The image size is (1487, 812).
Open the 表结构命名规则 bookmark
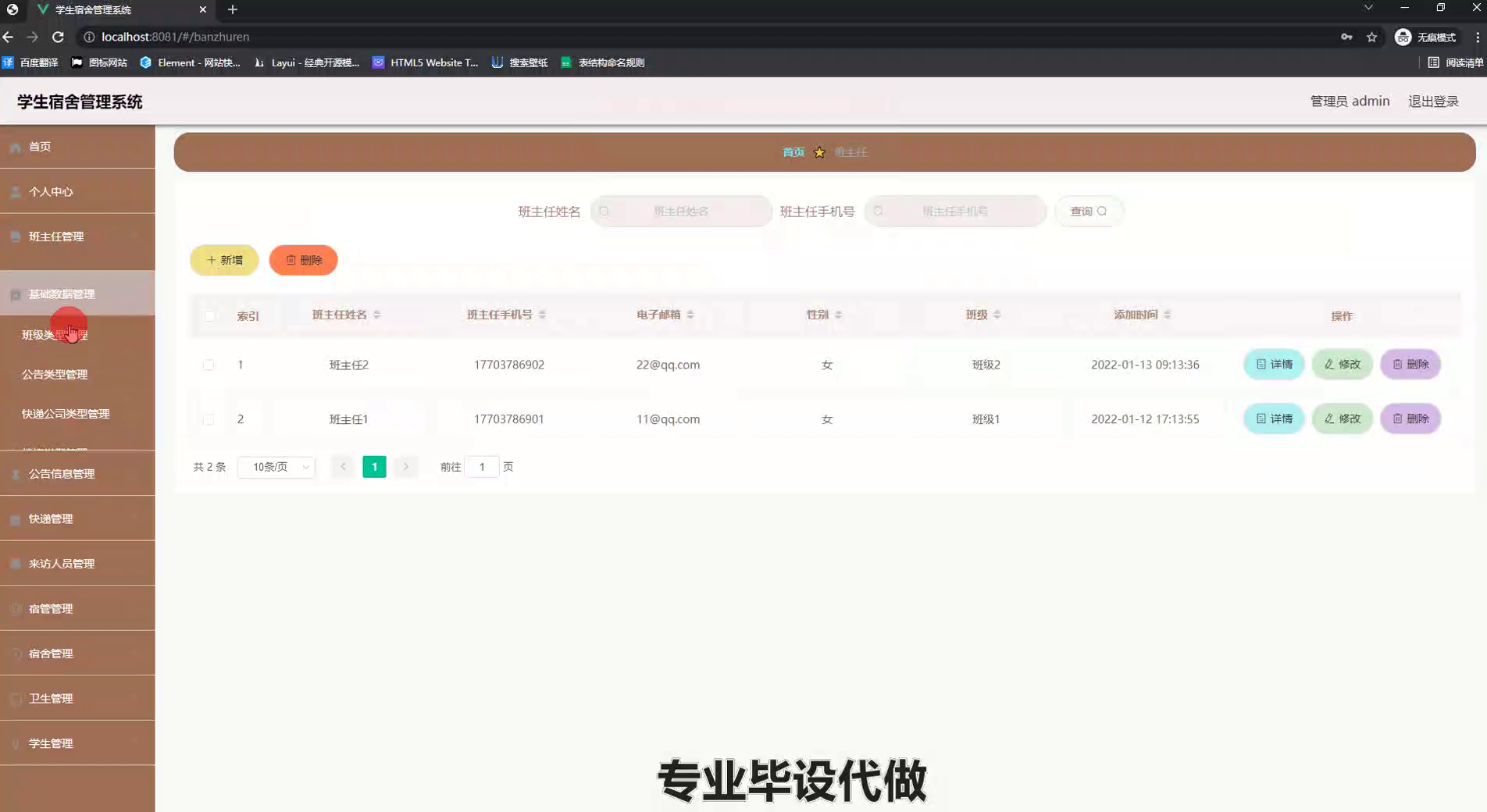[x=602, y=62]
